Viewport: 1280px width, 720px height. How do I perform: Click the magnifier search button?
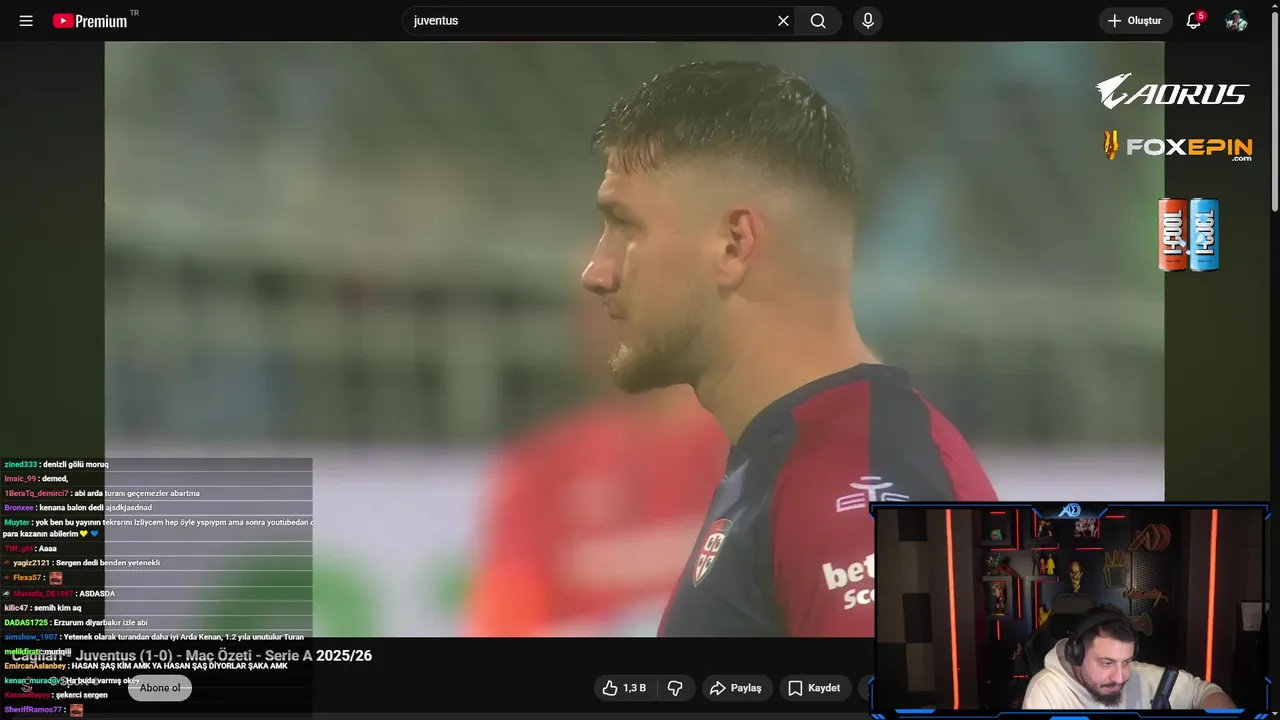(818, 21)
